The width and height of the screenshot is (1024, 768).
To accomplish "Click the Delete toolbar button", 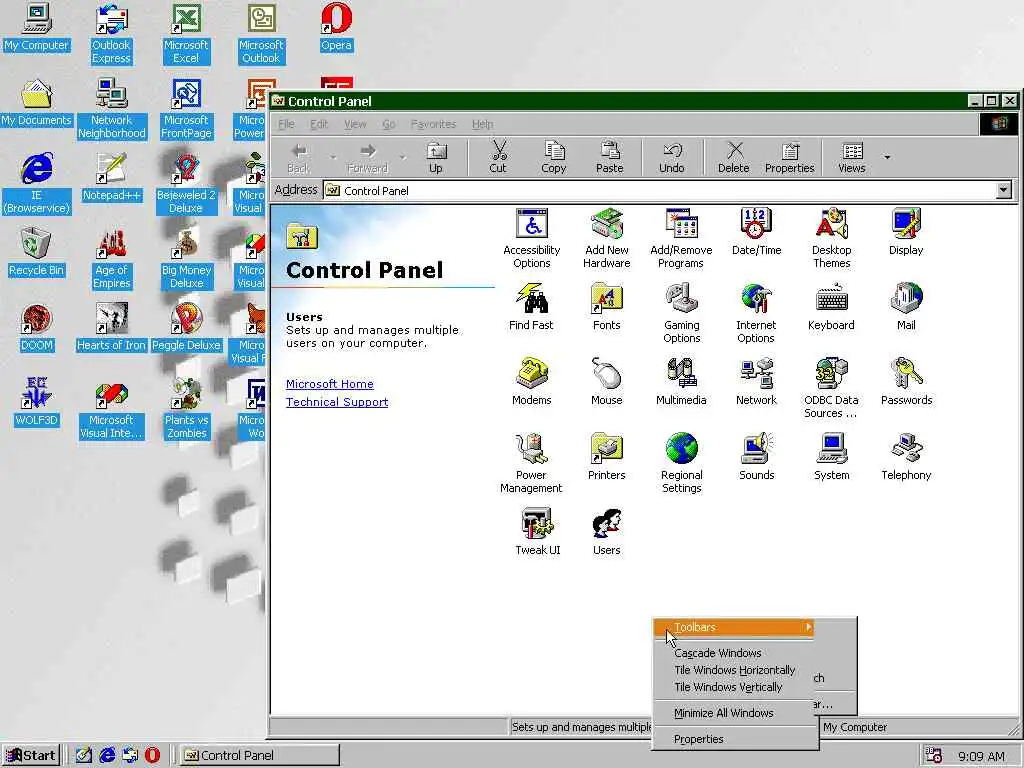I will (x=733, y=158).
